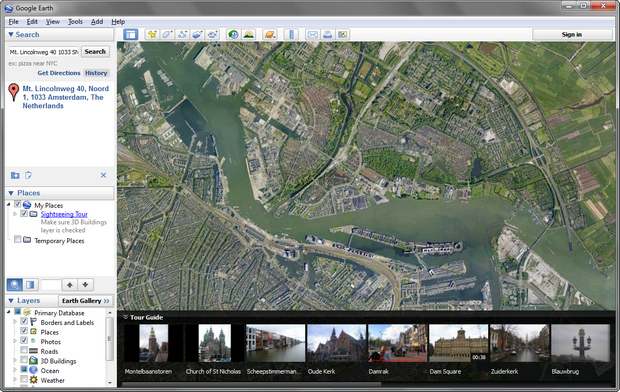Click the Tour Guide horizontal scrollbar
The width and height of the screenshot is (620, 392).
point(251,384)
